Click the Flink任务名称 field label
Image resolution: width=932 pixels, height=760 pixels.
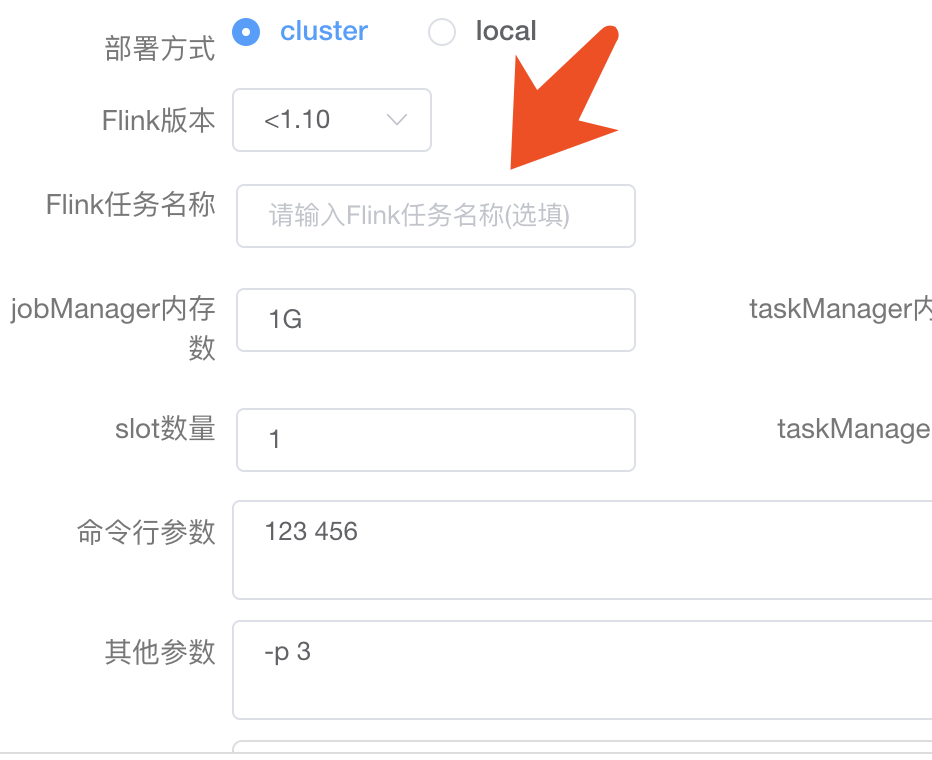pyautogui.click(x=130, y=205)
